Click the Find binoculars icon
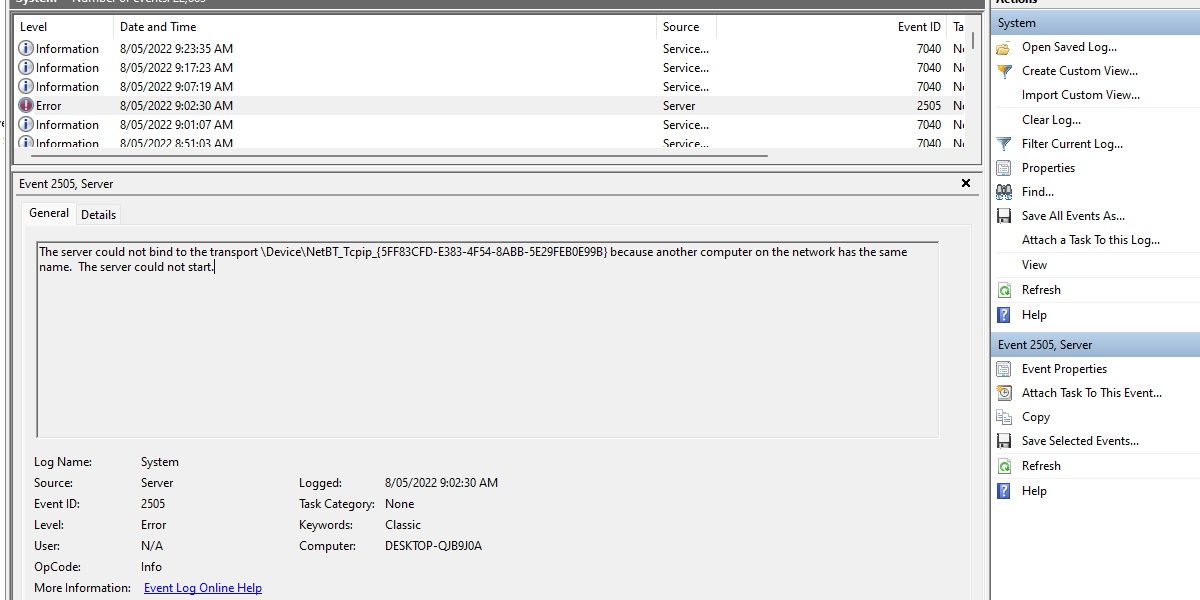 [1004, 192]
